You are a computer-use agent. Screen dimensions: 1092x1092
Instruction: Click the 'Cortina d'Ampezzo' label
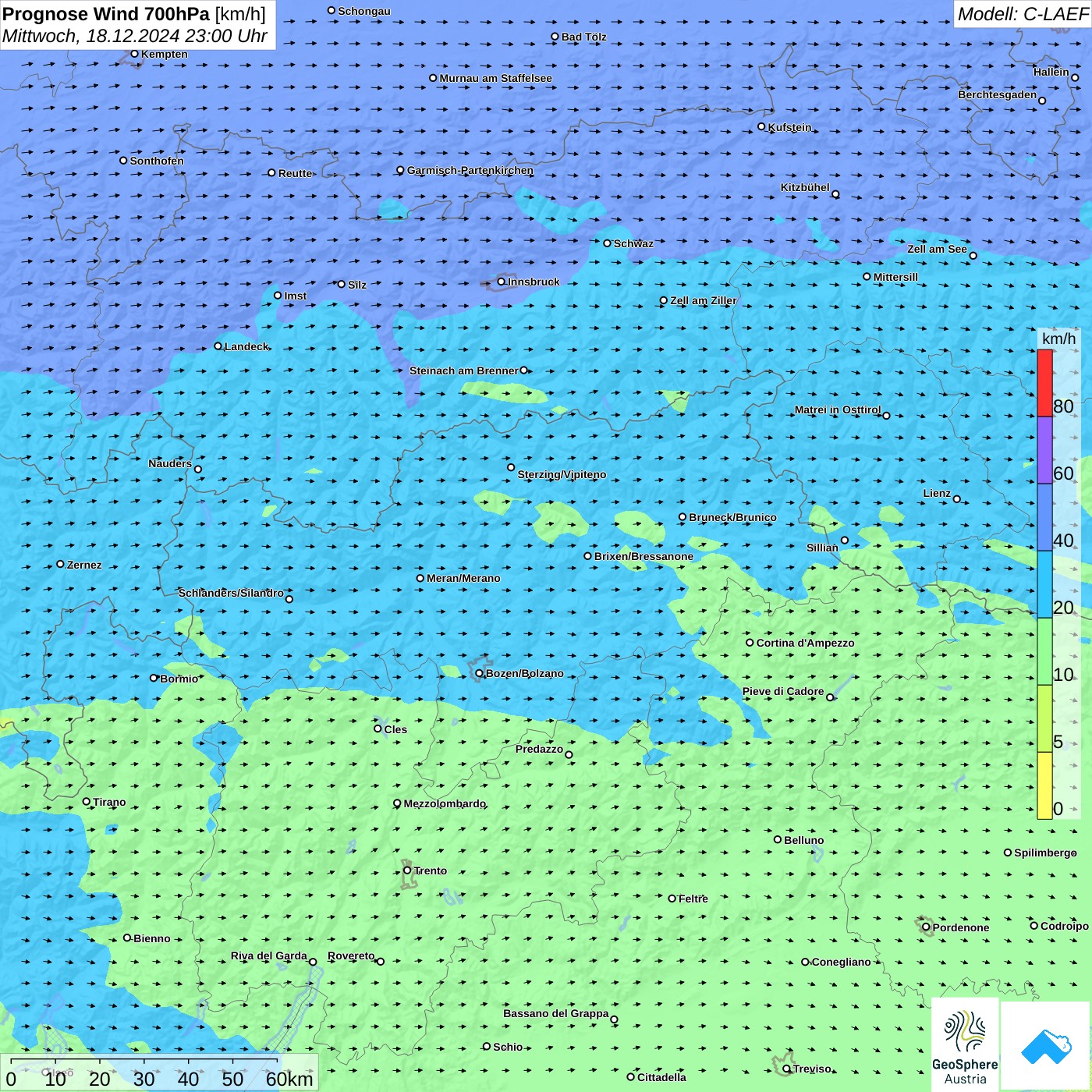(805, 643)
